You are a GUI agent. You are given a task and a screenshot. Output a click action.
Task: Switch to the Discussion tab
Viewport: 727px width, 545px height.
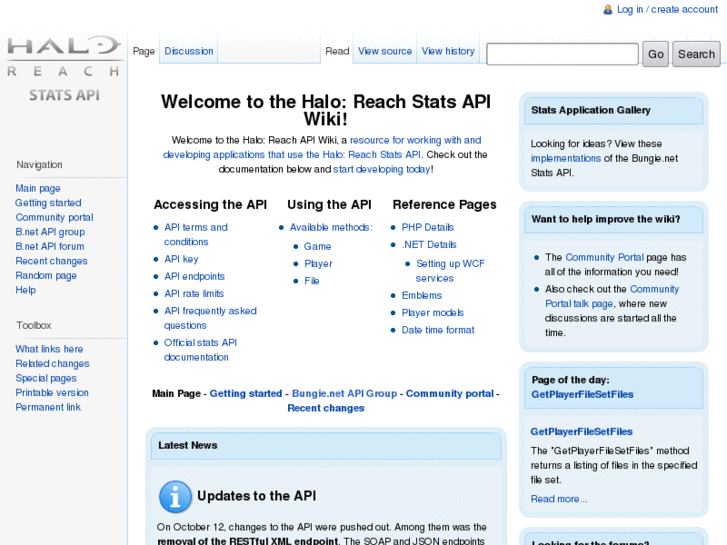click(189, 51)
